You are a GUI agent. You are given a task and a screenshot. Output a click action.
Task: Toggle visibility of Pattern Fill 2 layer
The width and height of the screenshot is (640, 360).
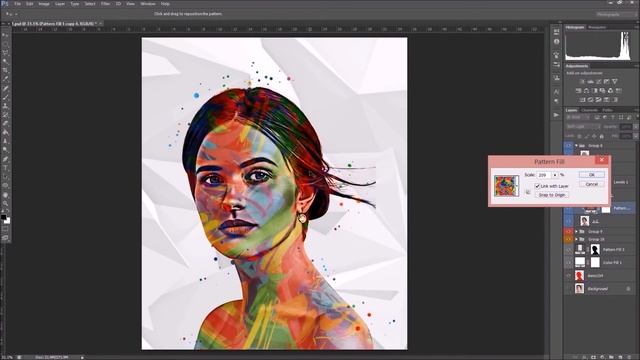coord(569,249)
